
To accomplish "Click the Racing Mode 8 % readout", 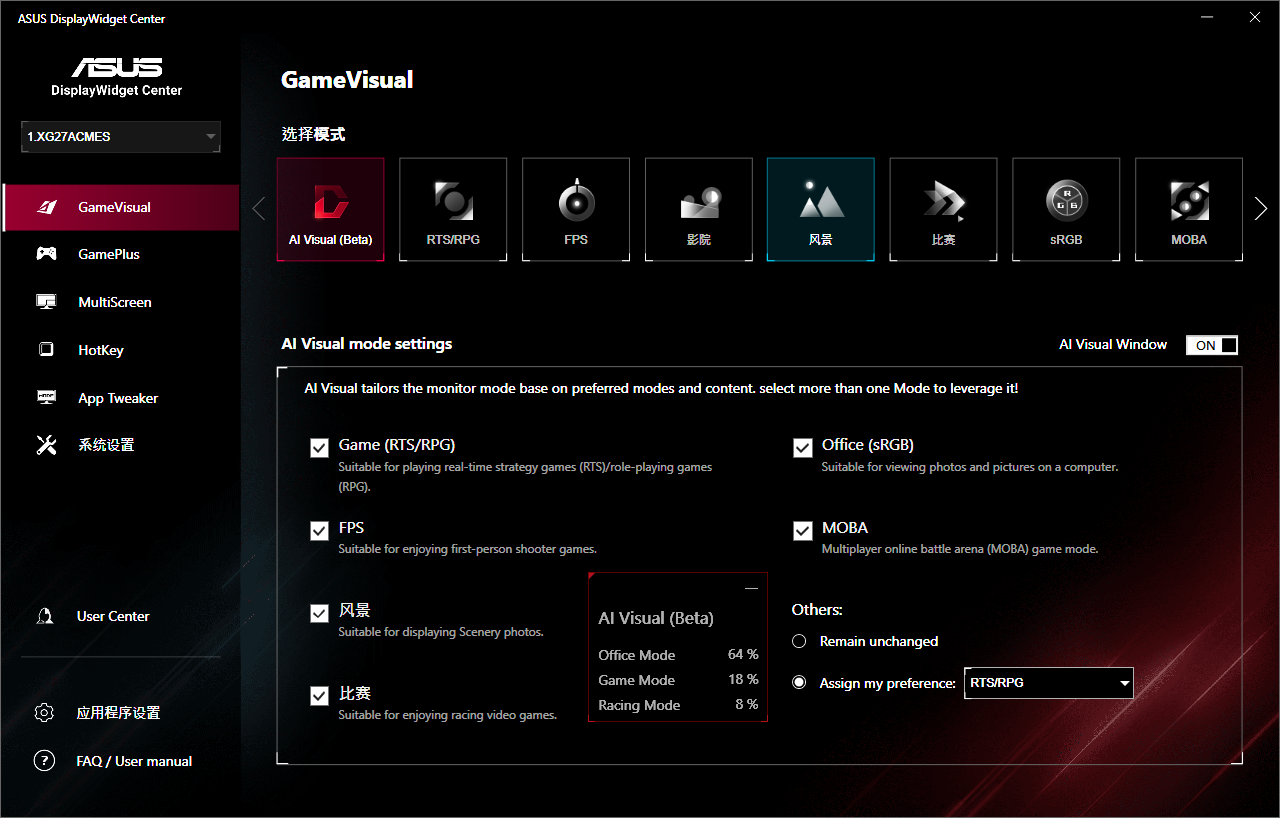I will [678, 705].
